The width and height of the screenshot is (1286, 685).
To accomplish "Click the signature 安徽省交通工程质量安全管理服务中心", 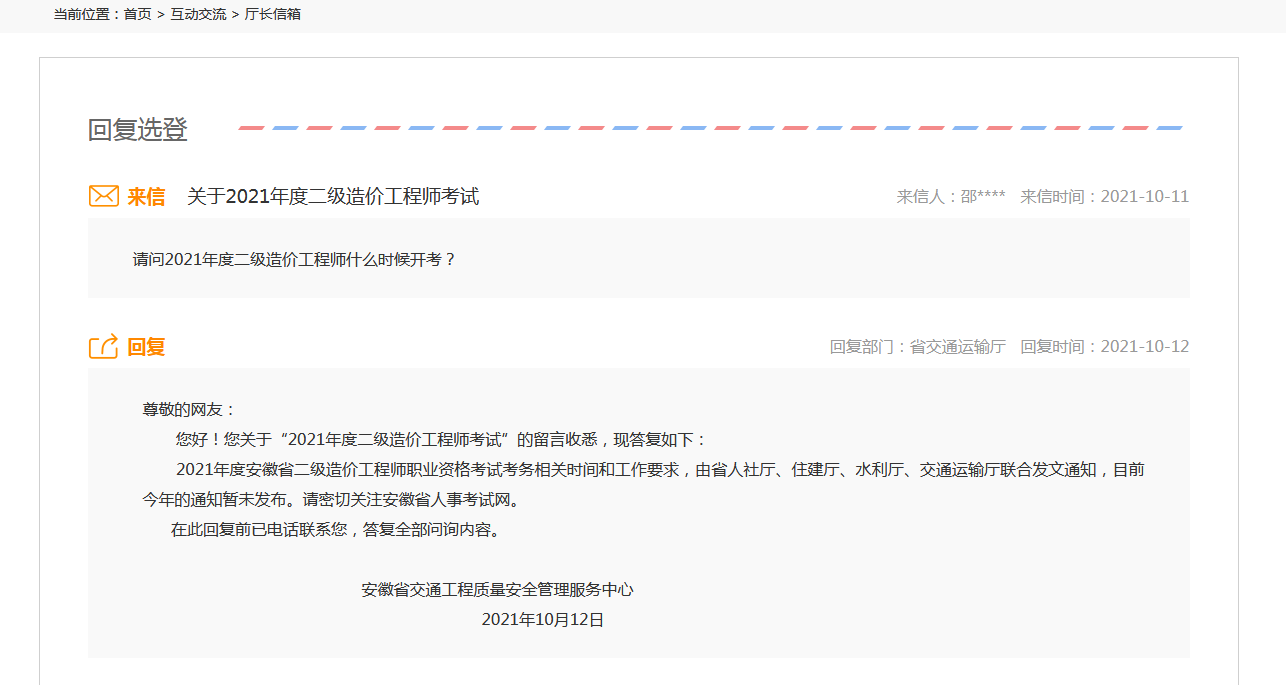I will pos(497,590).
